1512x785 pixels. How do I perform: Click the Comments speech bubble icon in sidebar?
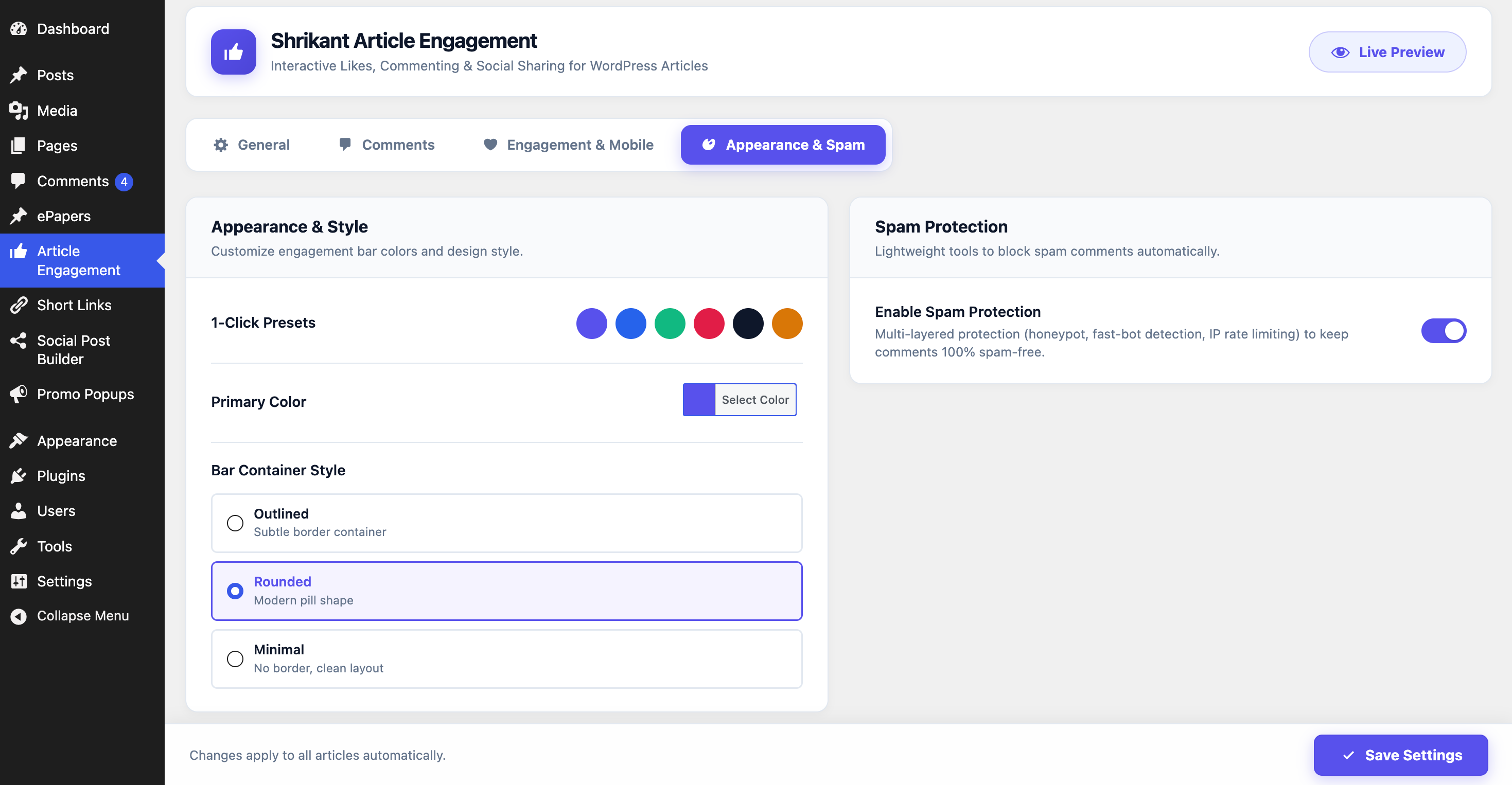point(19,181)
